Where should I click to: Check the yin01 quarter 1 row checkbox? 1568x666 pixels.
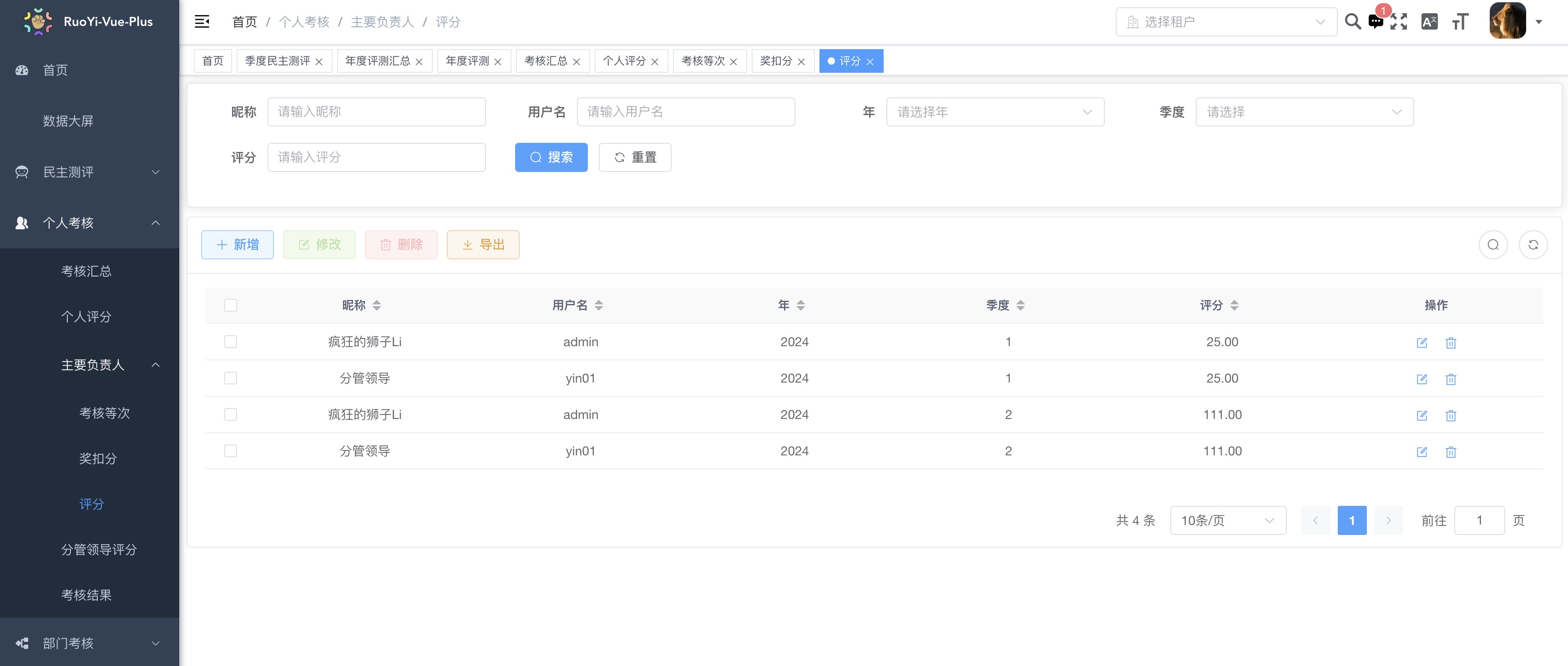(x=231, y=378)
